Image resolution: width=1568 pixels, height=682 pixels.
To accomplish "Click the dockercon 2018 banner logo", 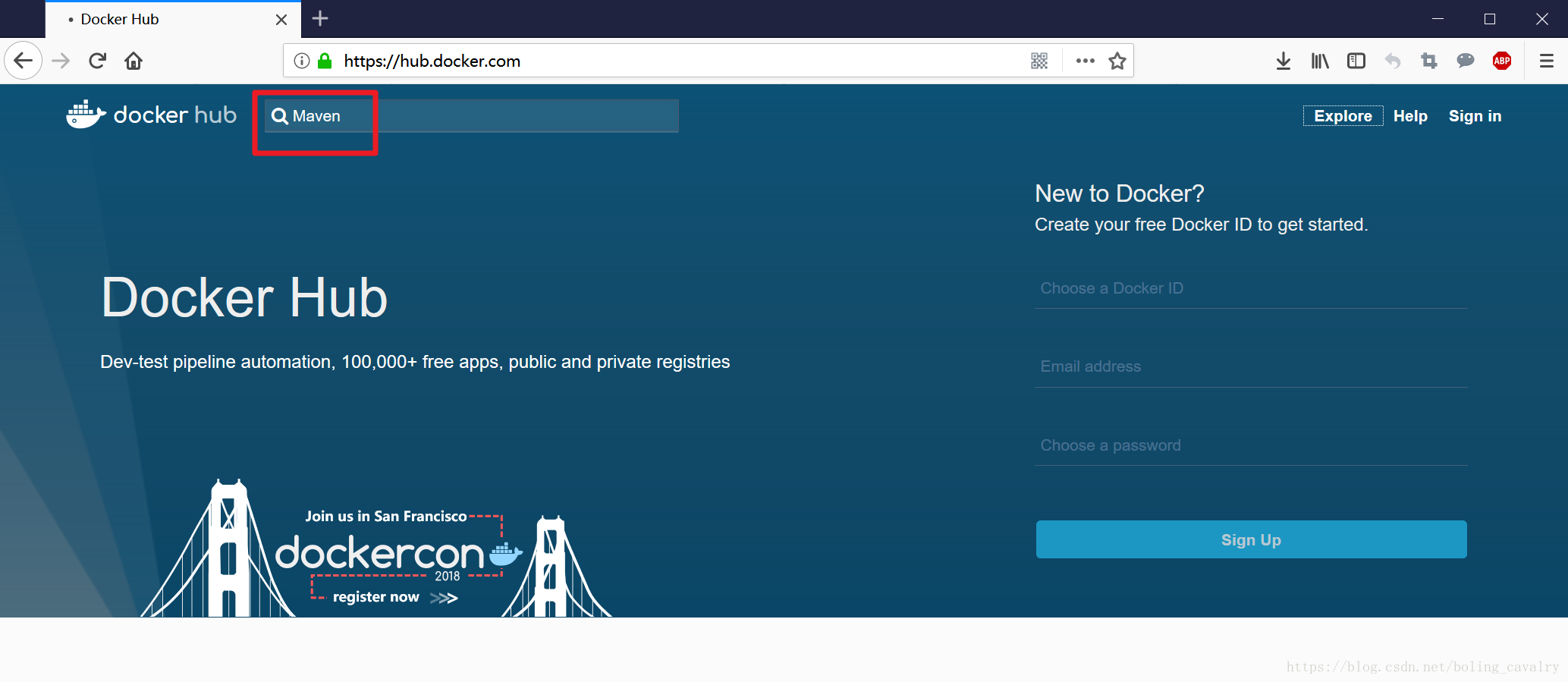I will pyautogui.click(x=398, y=555).
